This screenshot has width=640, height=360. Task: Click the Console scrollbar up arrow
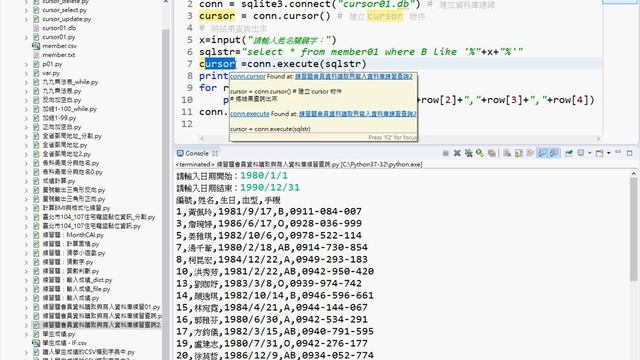click(x=633, y=173)
